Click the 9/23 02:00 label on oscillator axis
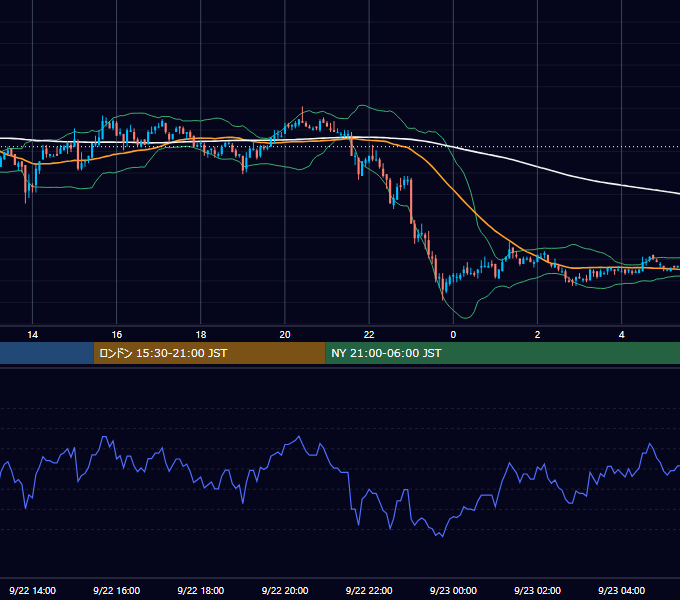 537,590
